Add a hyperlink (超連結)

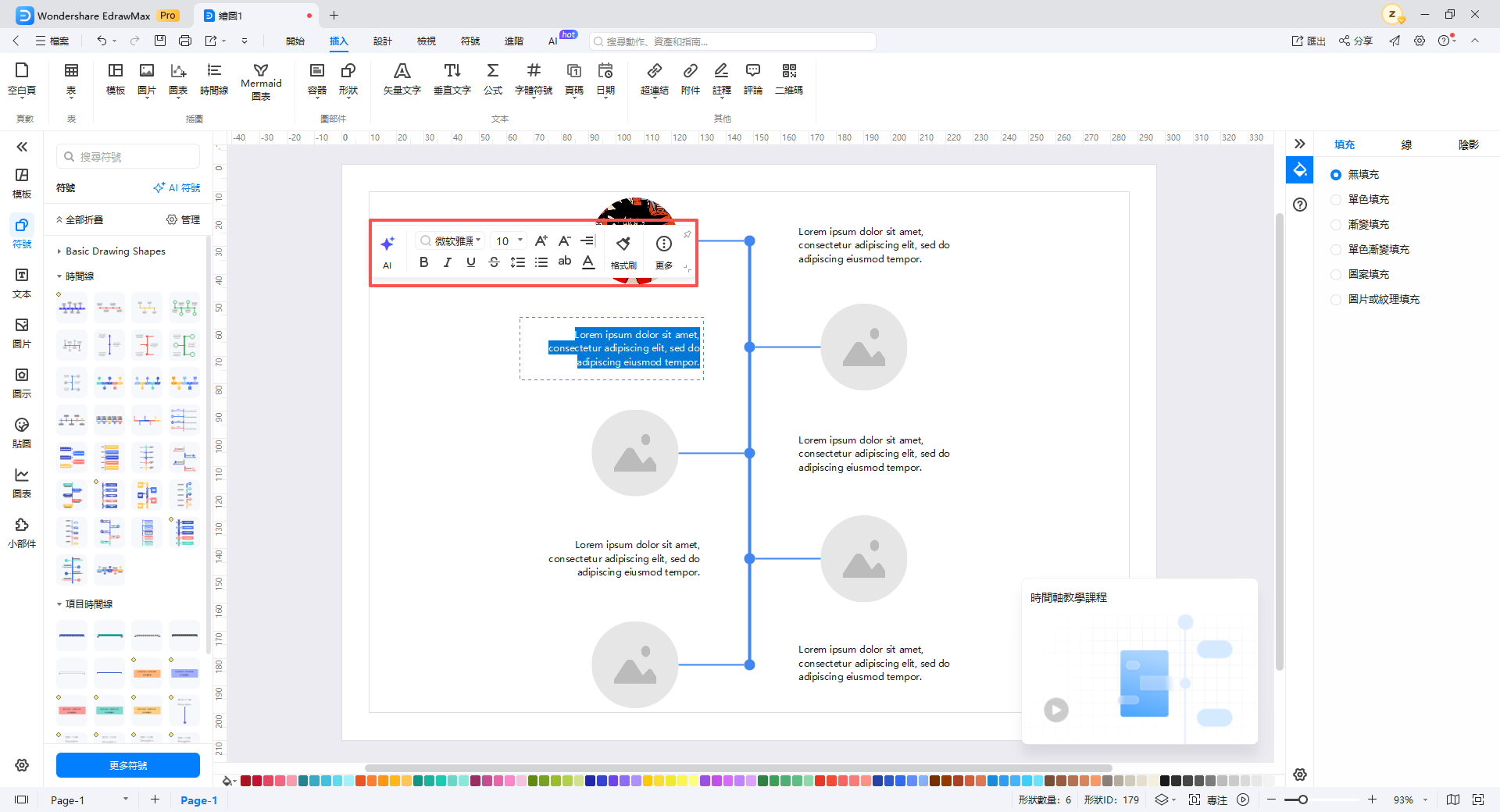(655, 79)
